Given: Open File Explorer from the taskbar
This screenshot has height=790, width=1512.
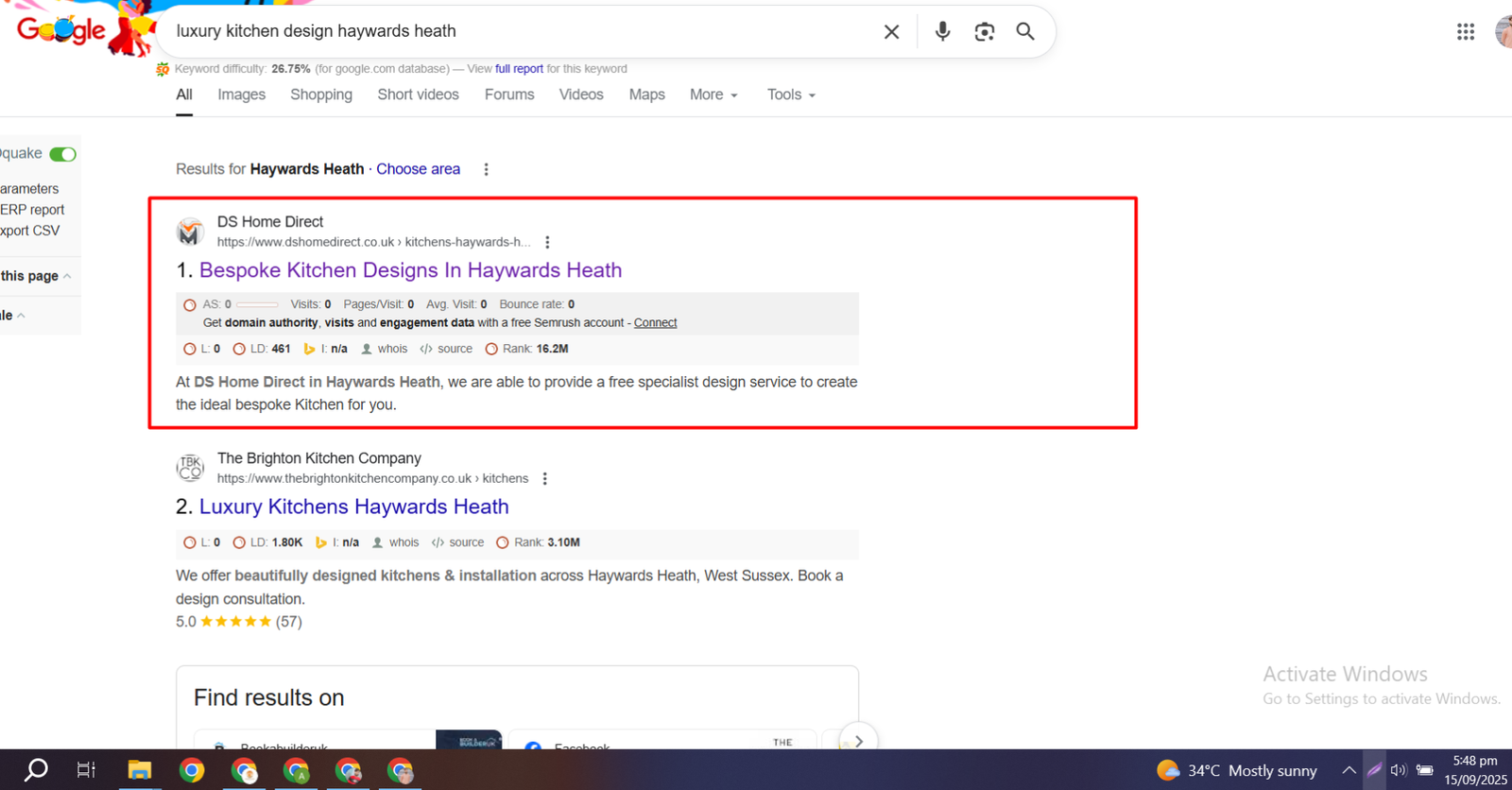Looking at the screenshot, I should click(140, 770).
